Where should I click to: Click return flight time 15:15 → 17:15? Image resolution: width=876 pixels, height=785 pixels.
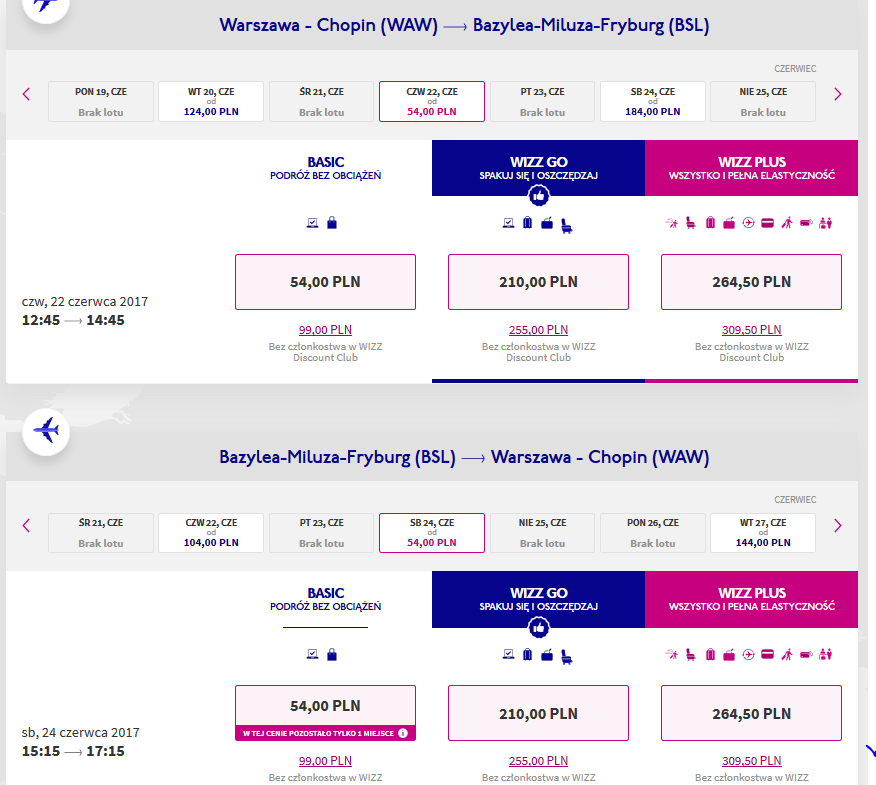pyautogui.click(x=73, y=751)
